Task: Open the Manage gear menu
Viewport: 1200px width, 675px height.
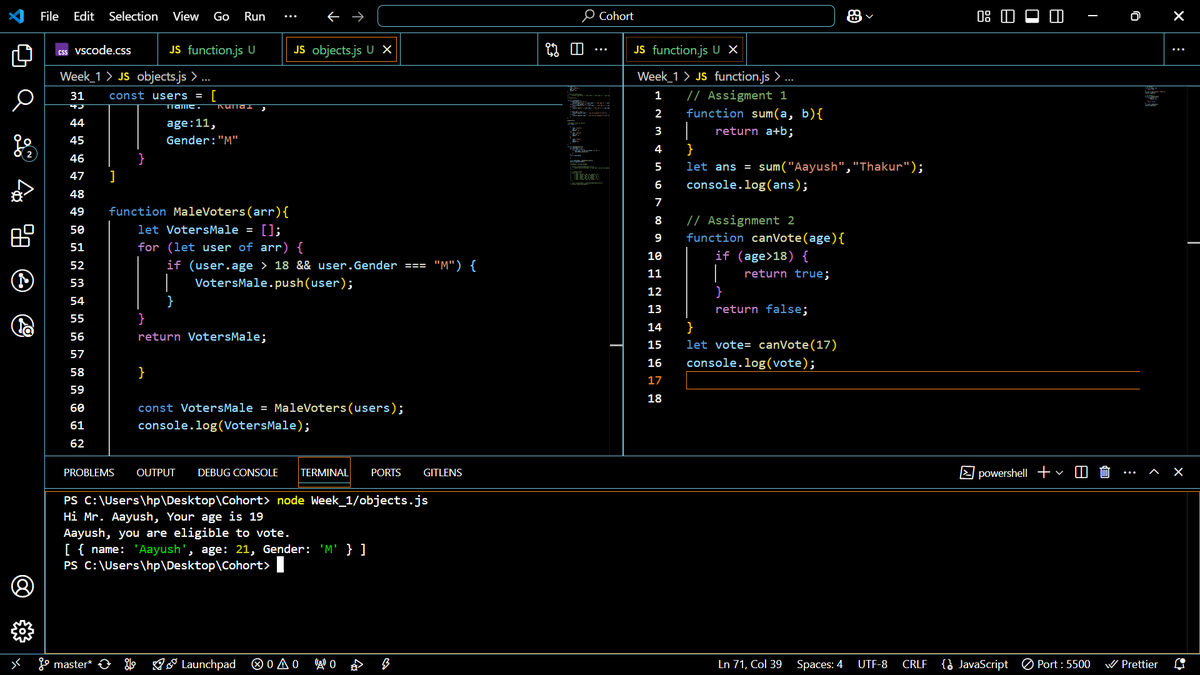Action: [x=22, y=631]
